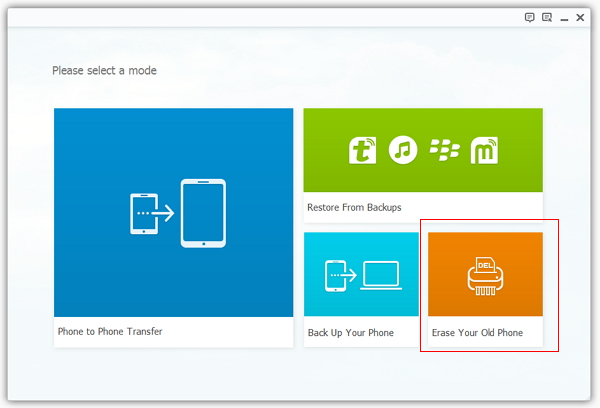
Task: Click the Back Up Your Phone label
Action: tap(351, 333)
